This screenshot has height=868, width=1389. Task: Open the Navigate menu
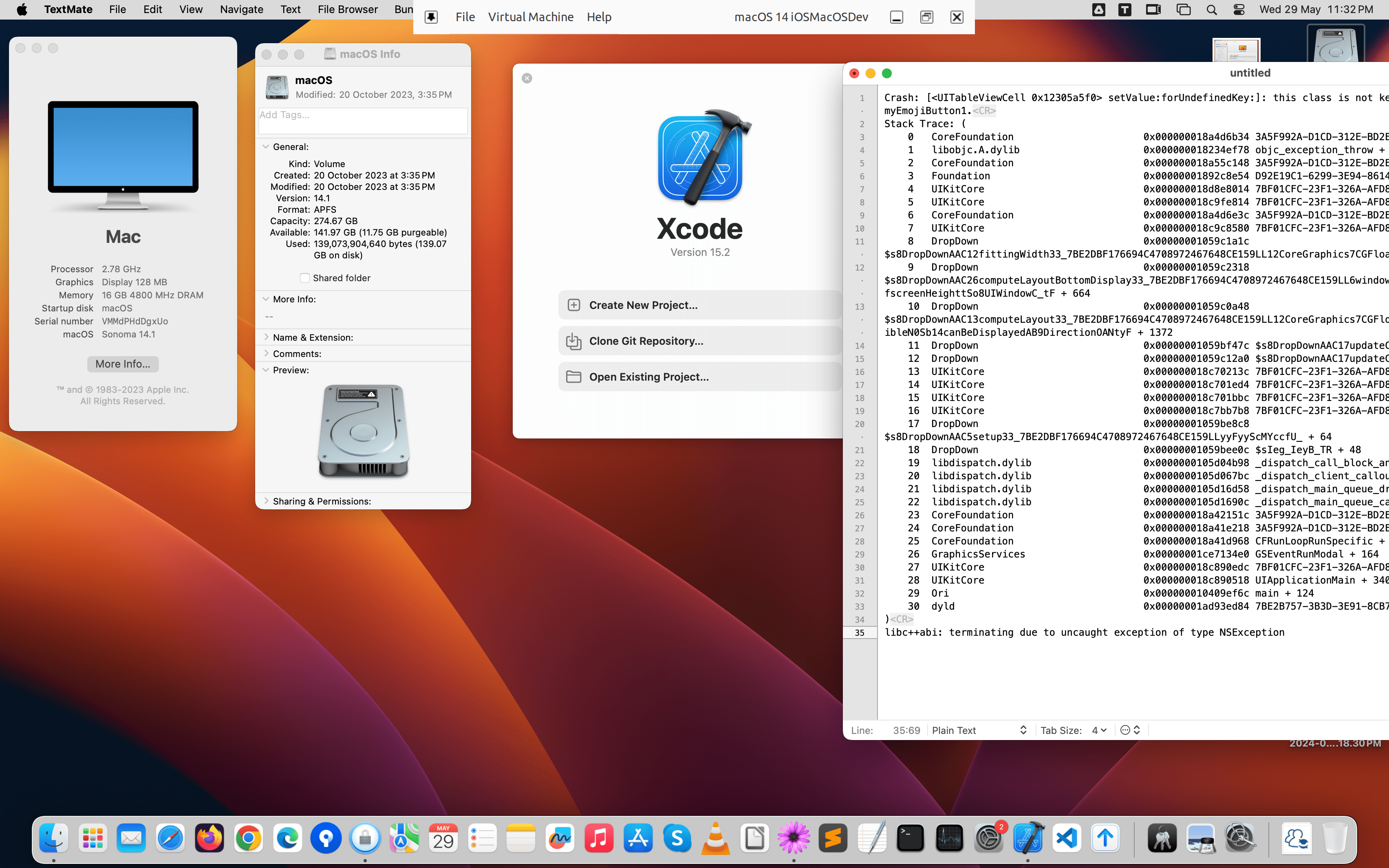tap(241, 10)
